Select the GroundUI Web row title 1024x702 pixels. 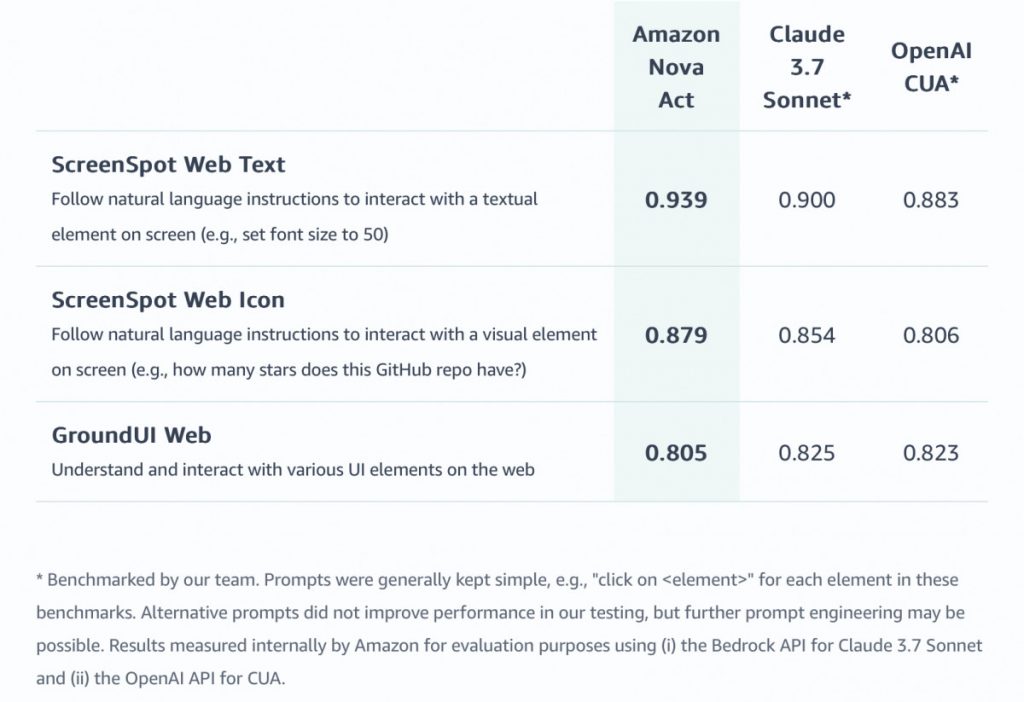131,435
